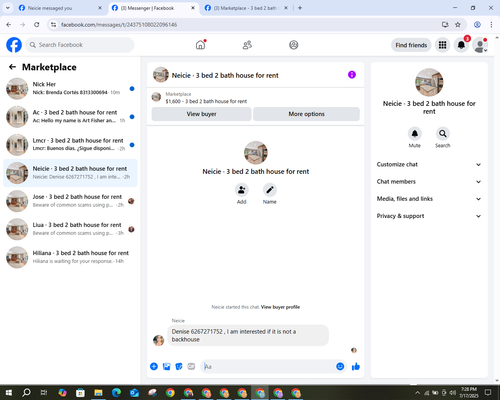Click the purple conversation info icon
Screen dimensions: 500x400
[352, 75]
